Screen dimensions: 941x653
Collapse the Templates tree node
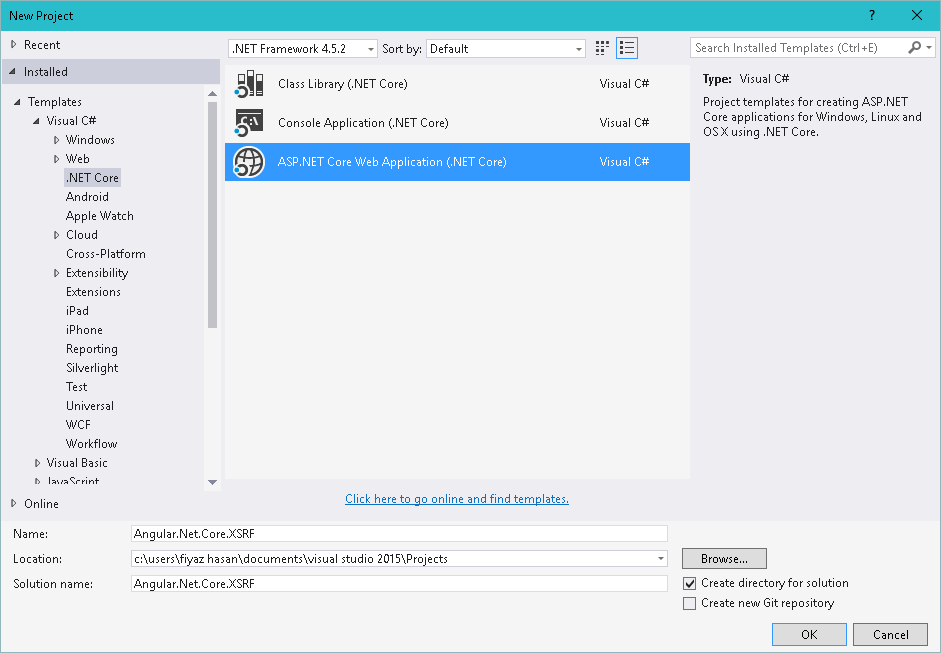[17, 102]
